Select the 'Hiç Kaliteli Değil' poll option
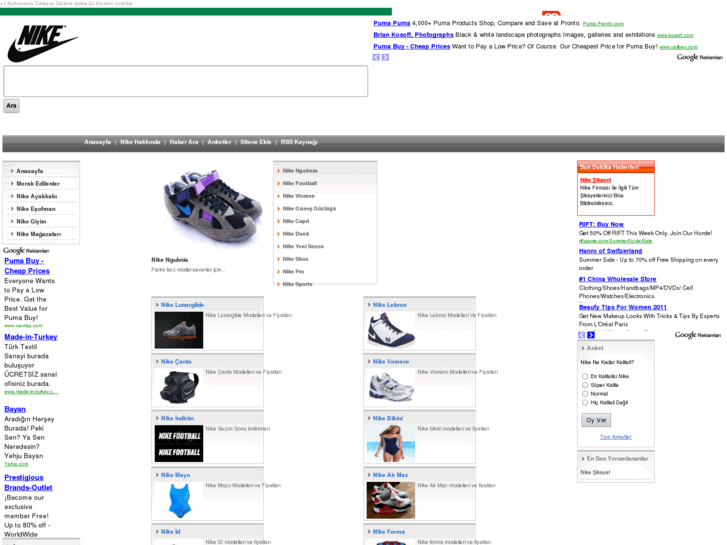 585,403
